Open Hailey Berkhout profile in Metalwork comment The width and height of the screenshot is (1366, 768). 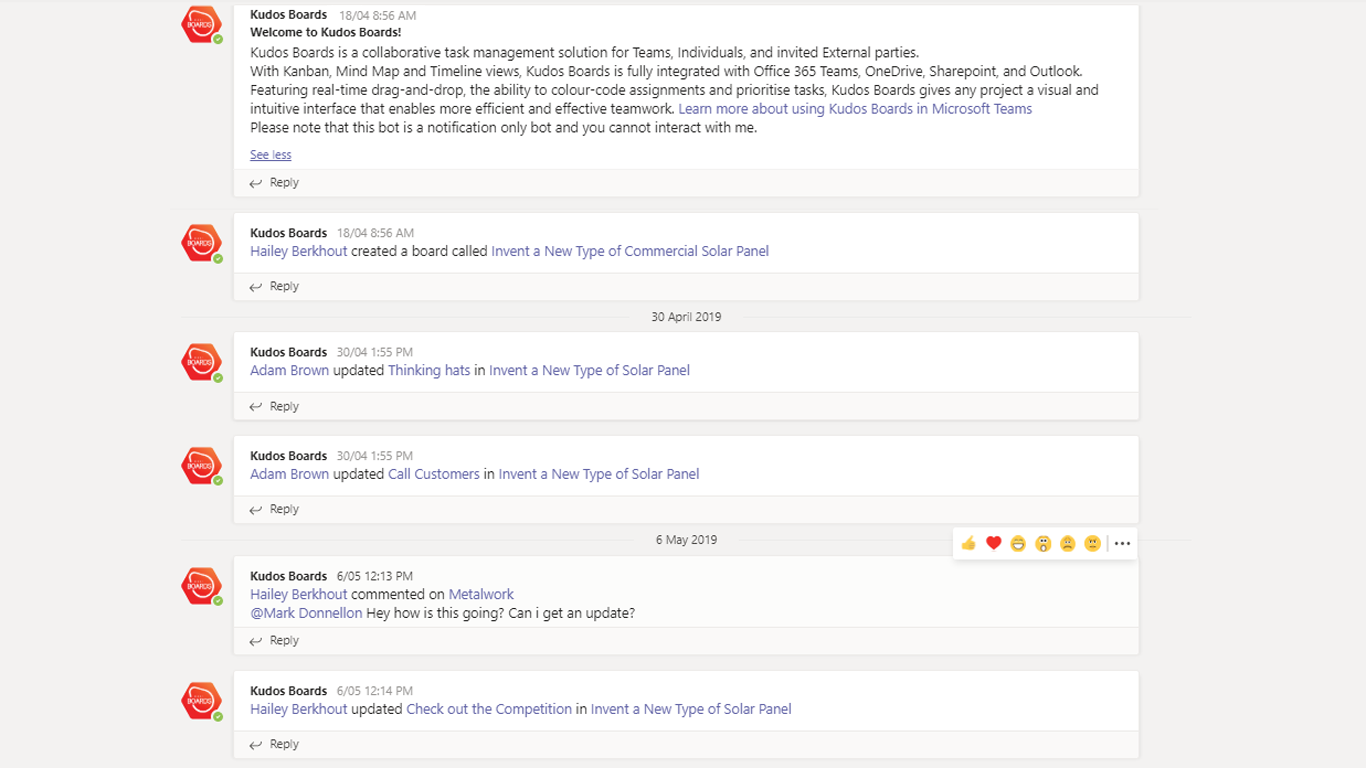coord(299,595)
